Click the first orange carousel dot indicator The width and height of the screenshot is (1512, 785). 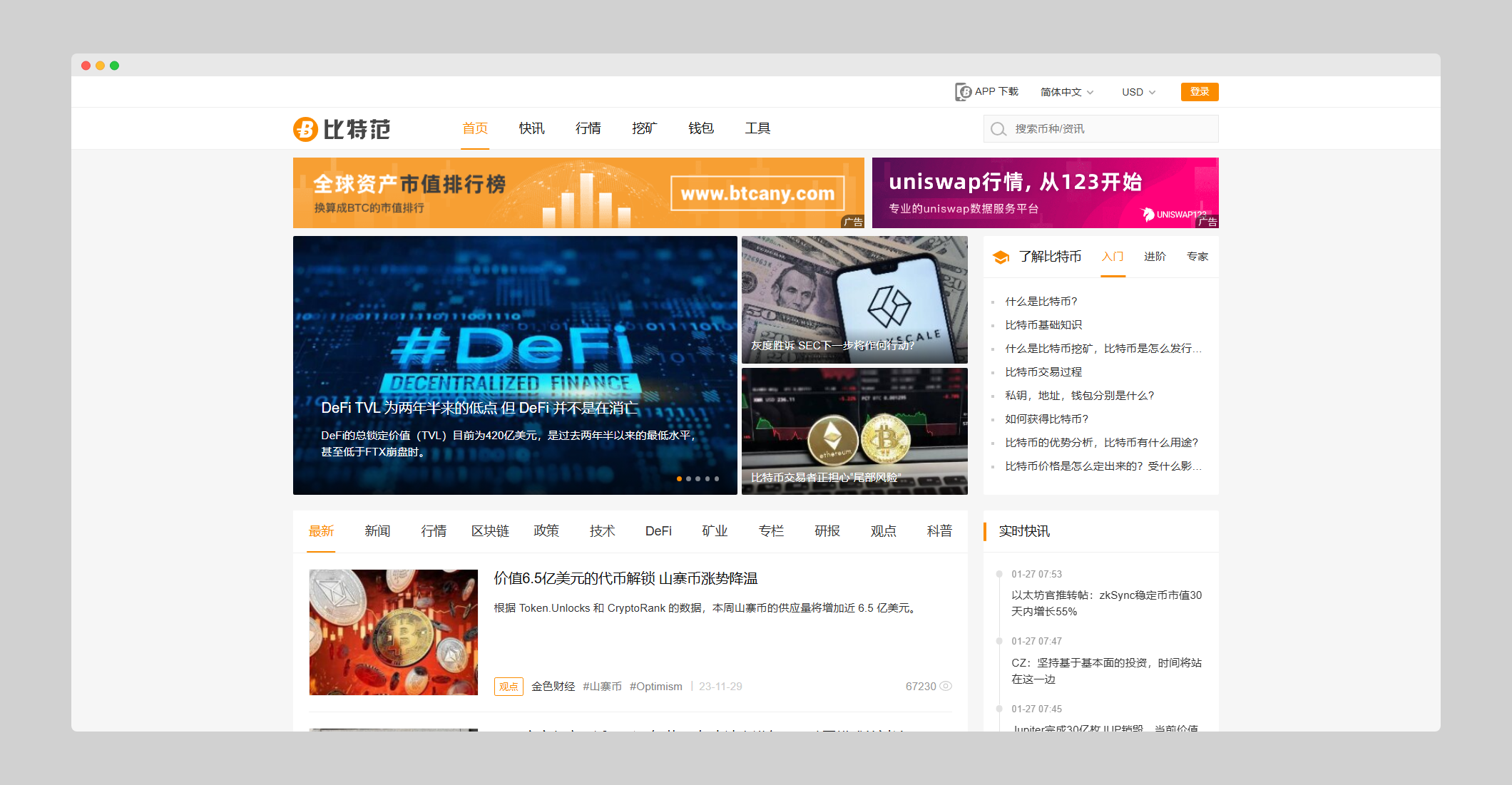point(679,478)
